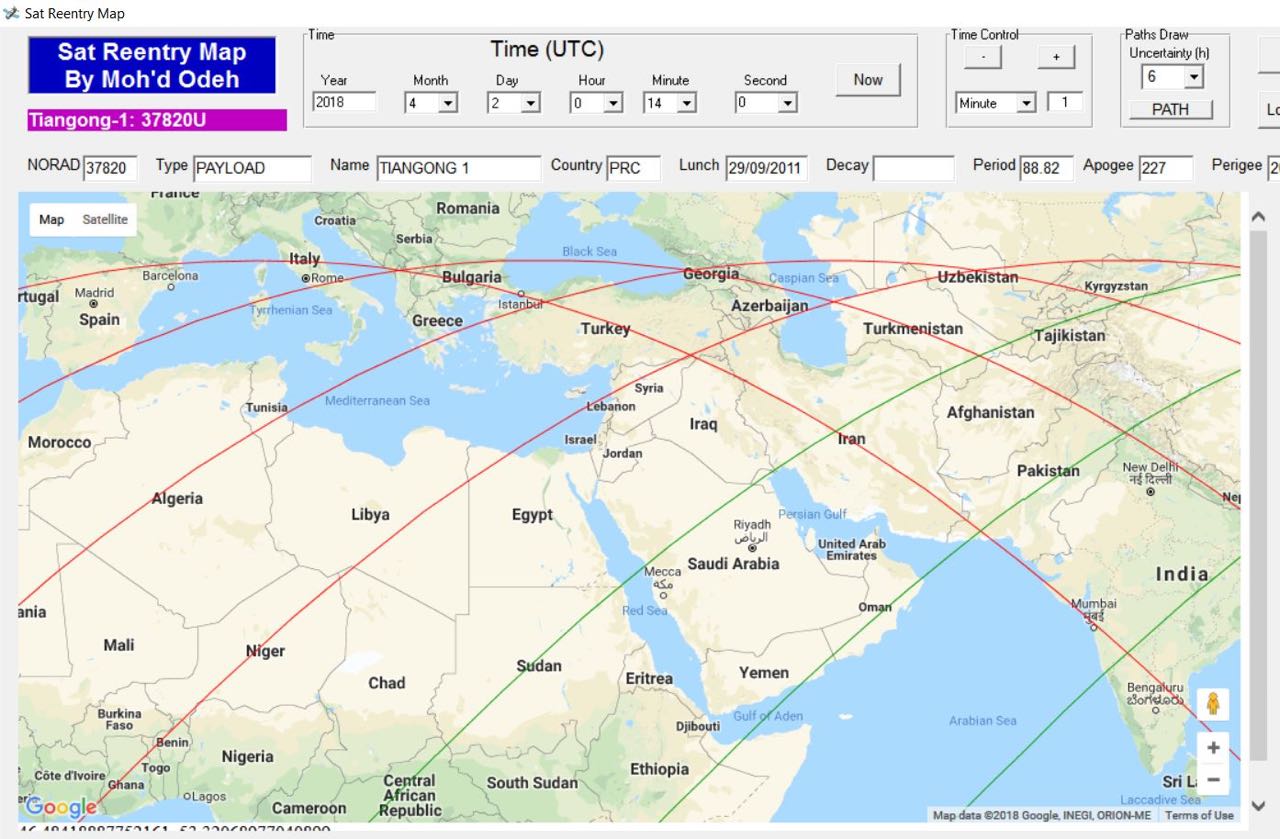Zoom out the map with minus
1280x839 pixels.
[1213, 780]
